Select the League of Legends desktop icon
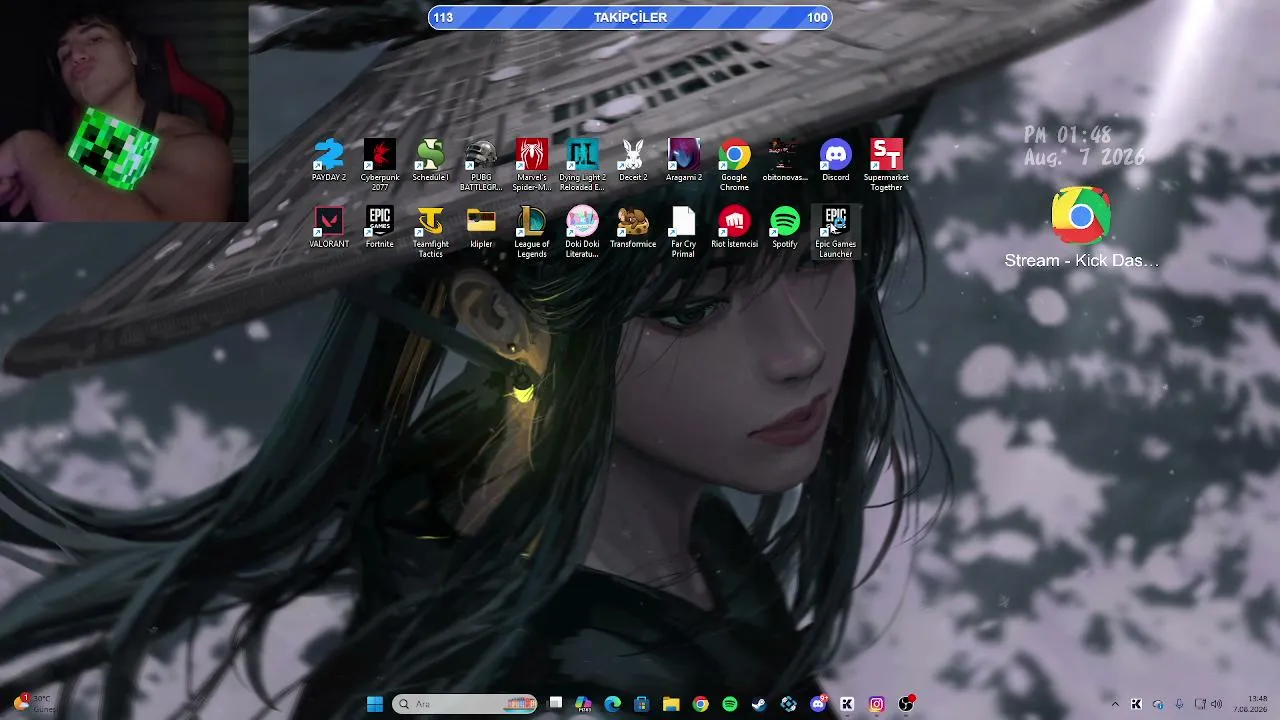The image size is (1280, 720). [x=532, y=232]
